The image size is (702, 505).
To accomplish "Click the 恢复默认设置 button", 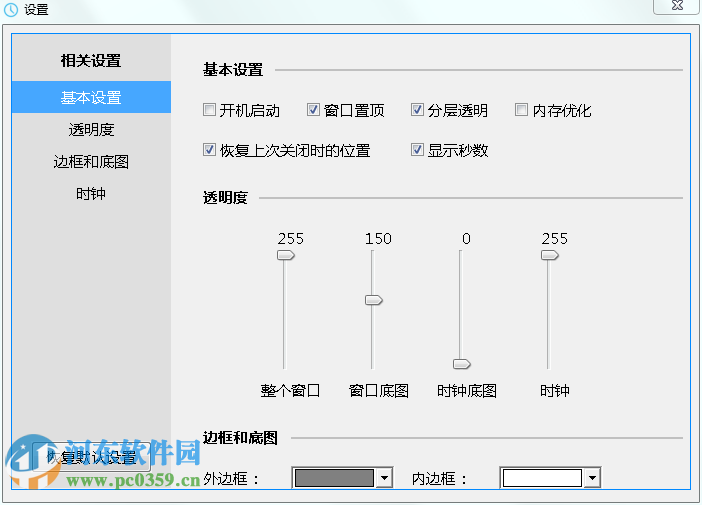I will pyautogui.click(x=91, y=457).
